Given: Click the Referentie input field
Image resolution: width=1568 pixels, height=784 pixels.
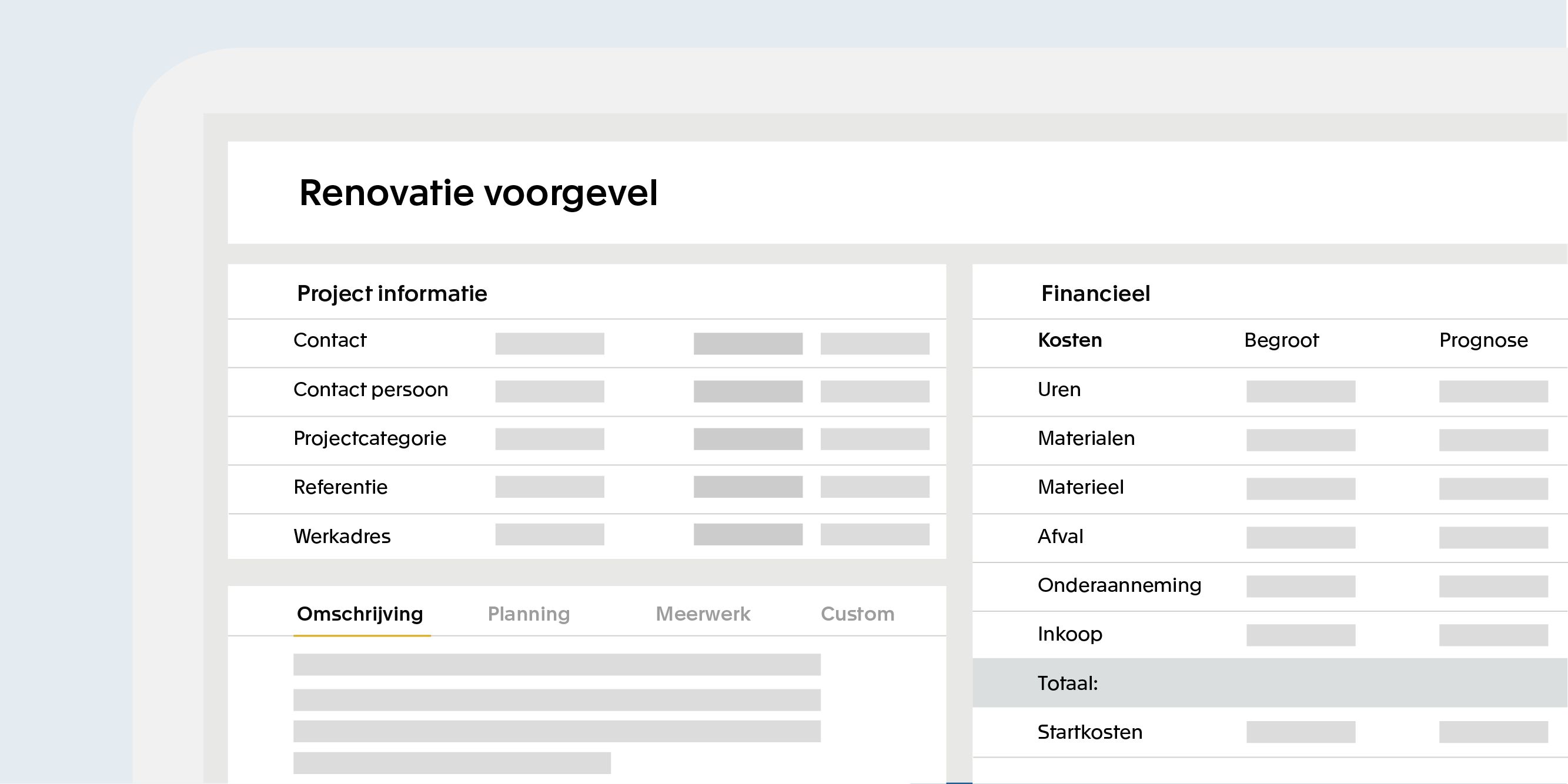Looking at the screenshot, I should [550, 488].
